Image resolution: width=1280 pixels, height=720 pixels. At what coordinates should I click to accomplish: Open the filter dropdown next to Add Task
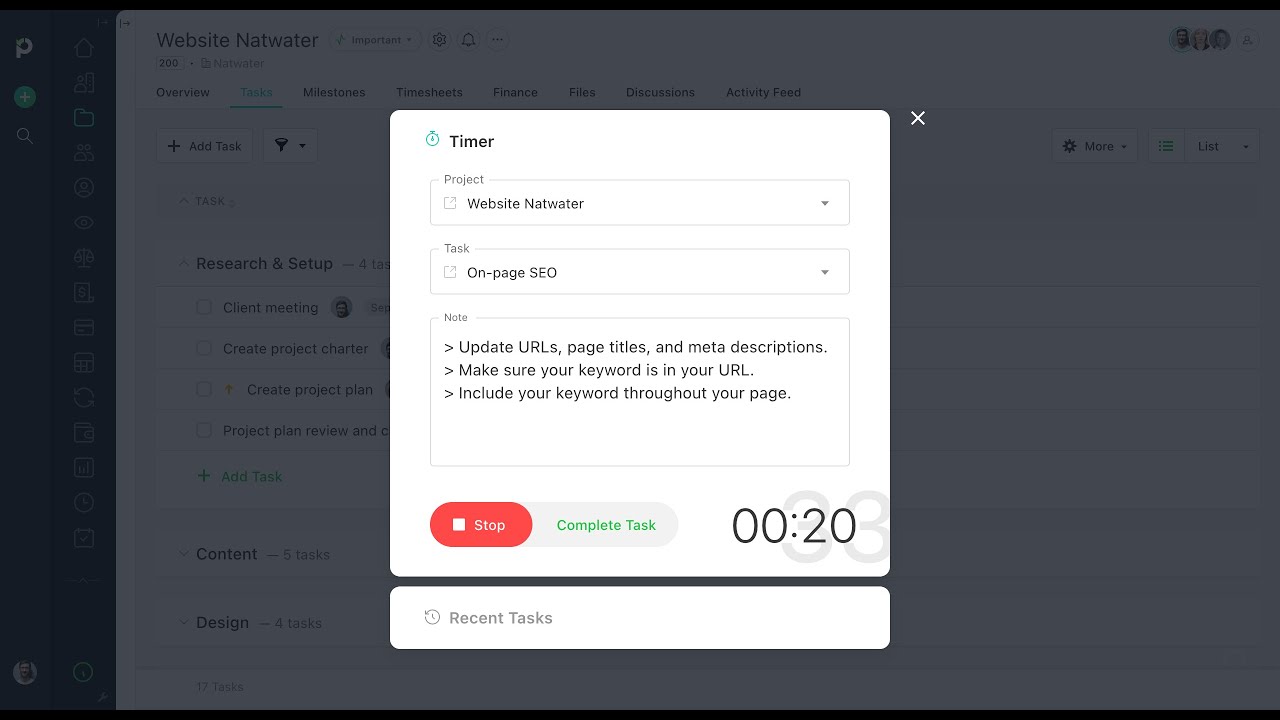pyautogui.click(x=290, y=146)
